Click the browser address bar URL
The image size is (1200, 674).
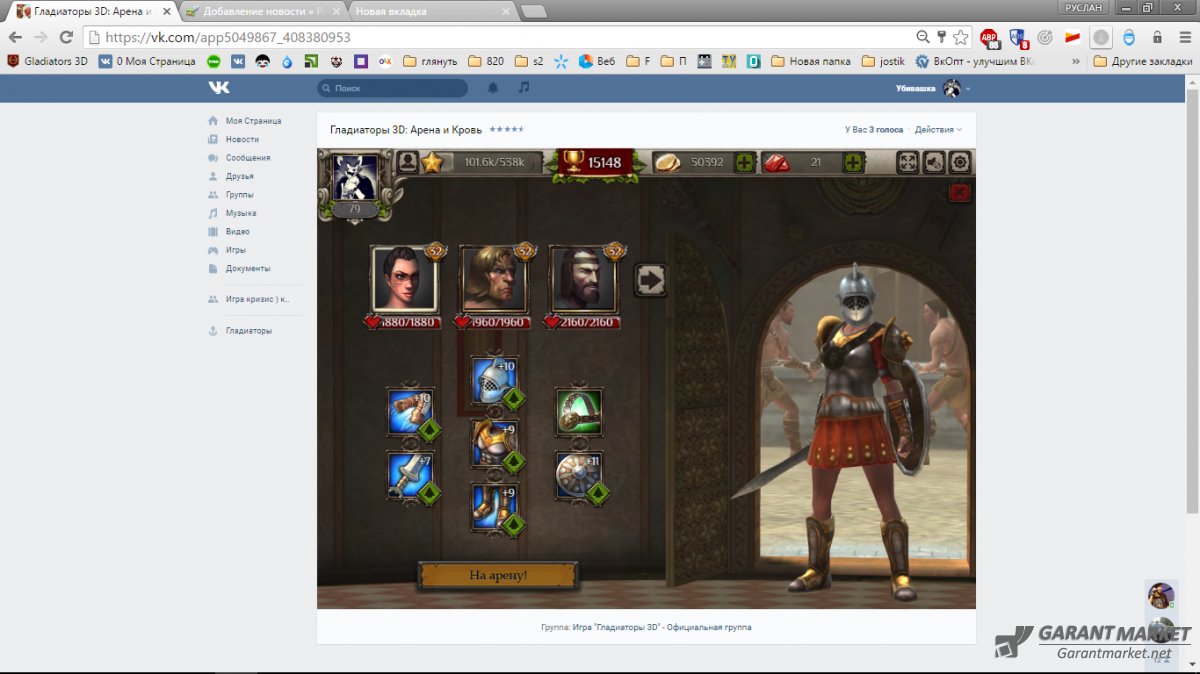click(228, 37)
